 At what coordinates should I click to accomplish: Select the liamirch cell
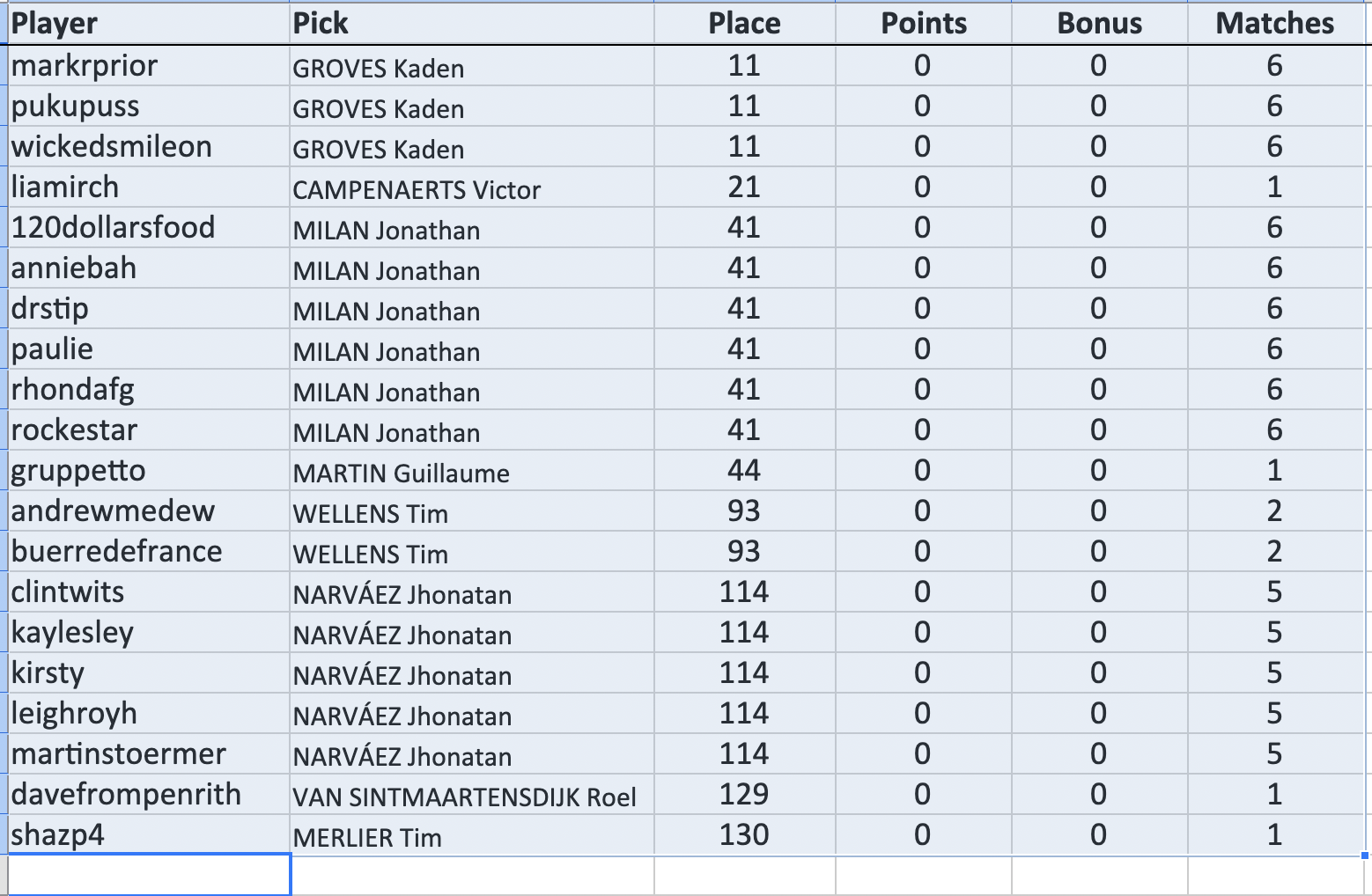tap(149, 187)
